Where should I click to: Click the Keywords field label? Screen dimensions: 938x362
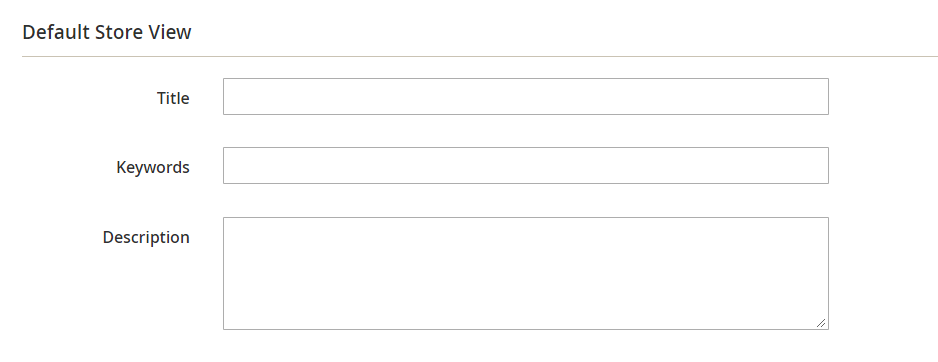153,168
